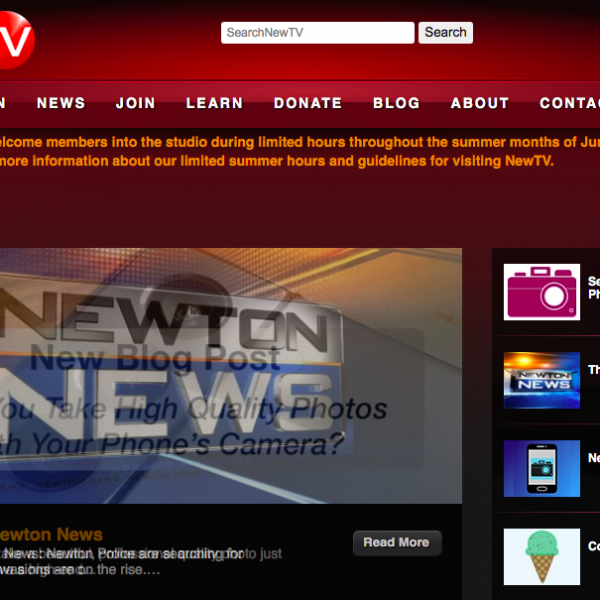600x600 pixels.
Task: Click the red NewTV logo
Action: click(12, 40)
